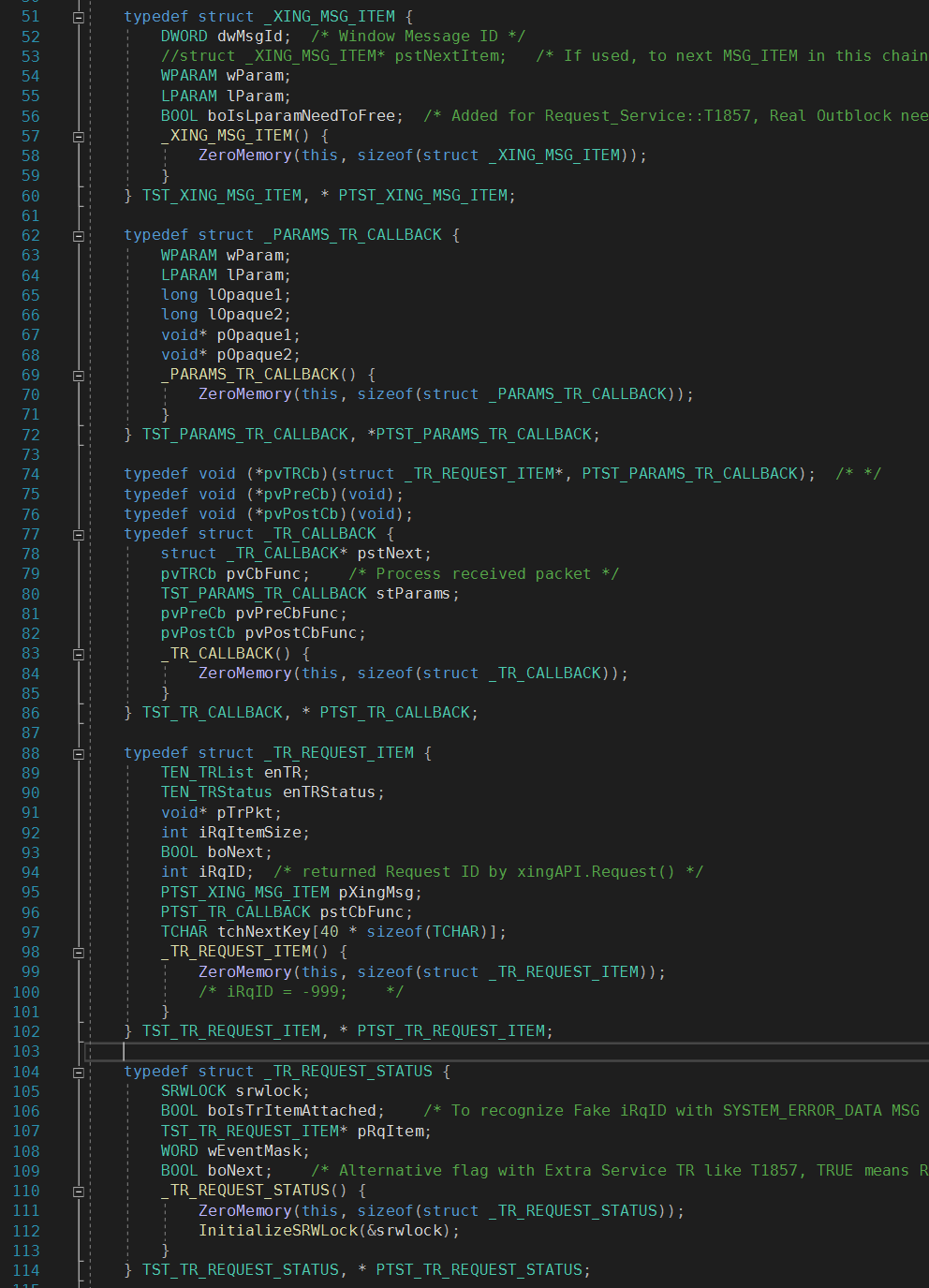Collapse the _TR_CALLBACK() constructor fold at line 83

pyautogui.click(x=79, y=654)
